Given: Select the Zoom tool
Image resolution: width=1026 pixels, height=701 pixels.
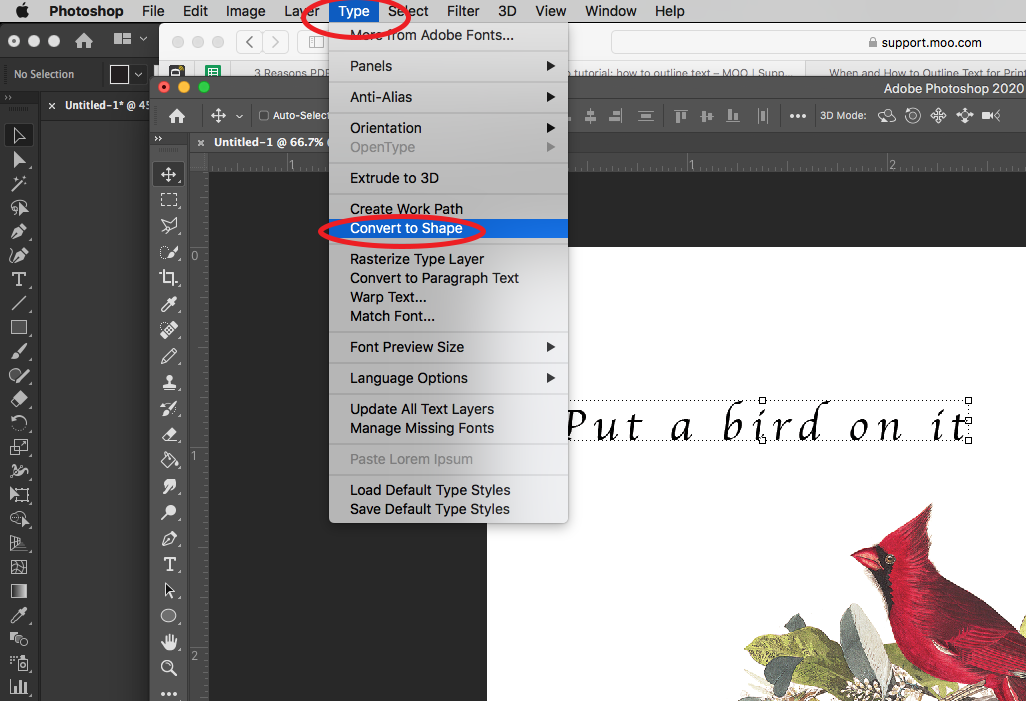Looking at the screenshot, I should pos(169,667).
